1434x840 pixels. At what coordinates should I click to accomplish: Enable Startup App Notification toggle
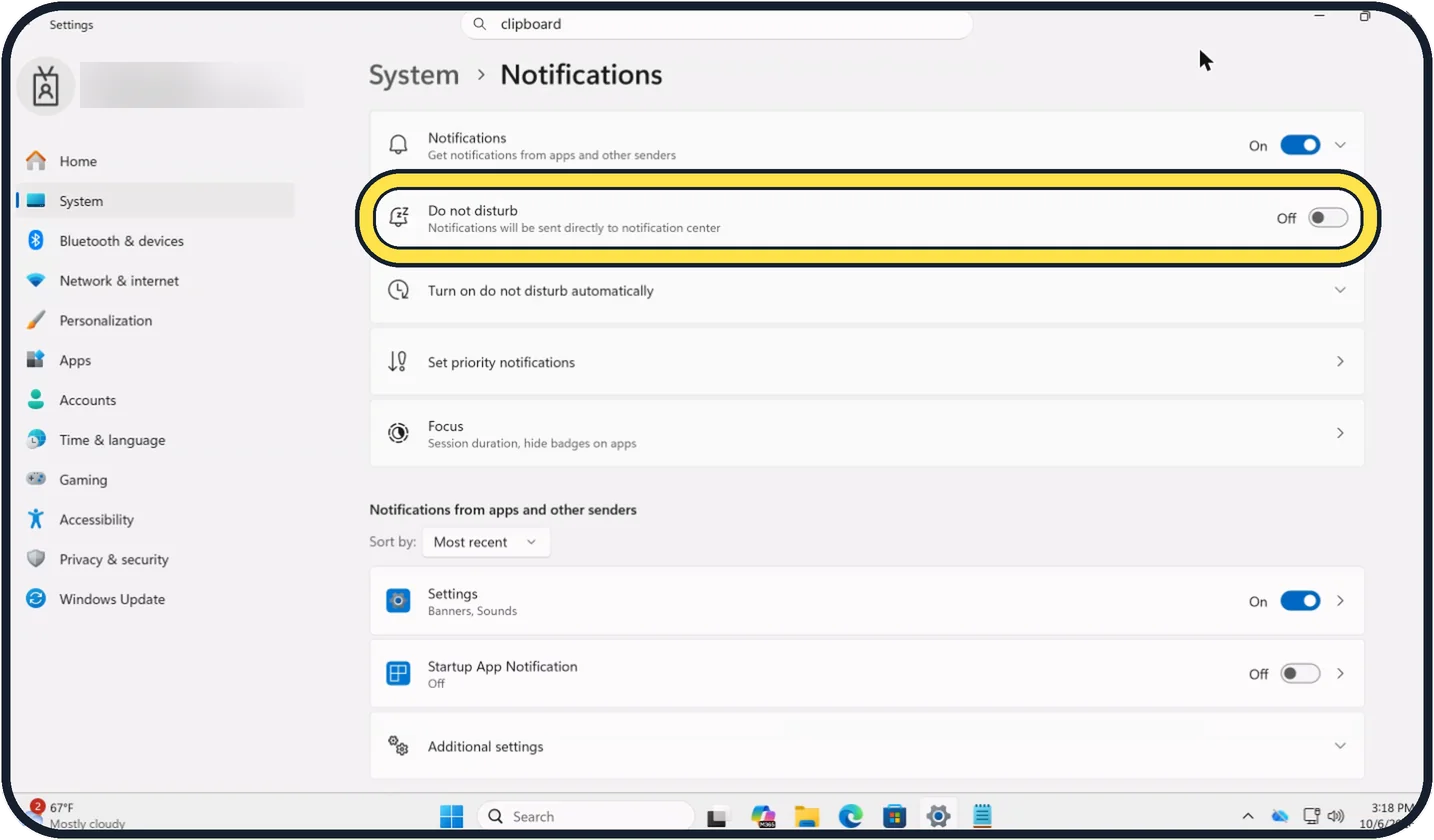pyautogui.click(x=1300, y=674)
